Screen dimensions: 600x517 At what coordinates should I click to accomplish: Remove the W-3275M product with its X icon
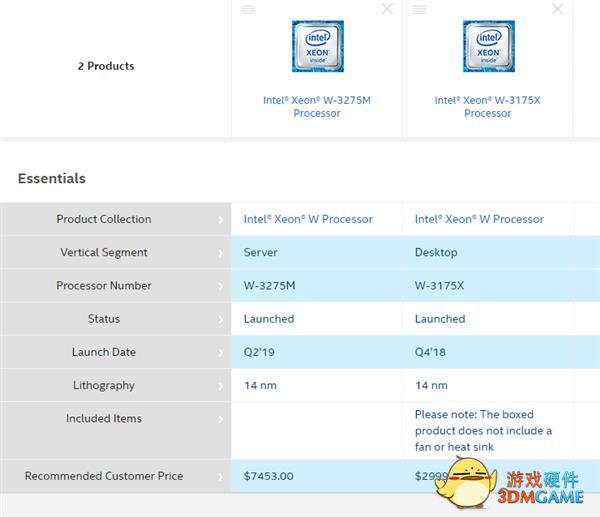coord(387,8)
